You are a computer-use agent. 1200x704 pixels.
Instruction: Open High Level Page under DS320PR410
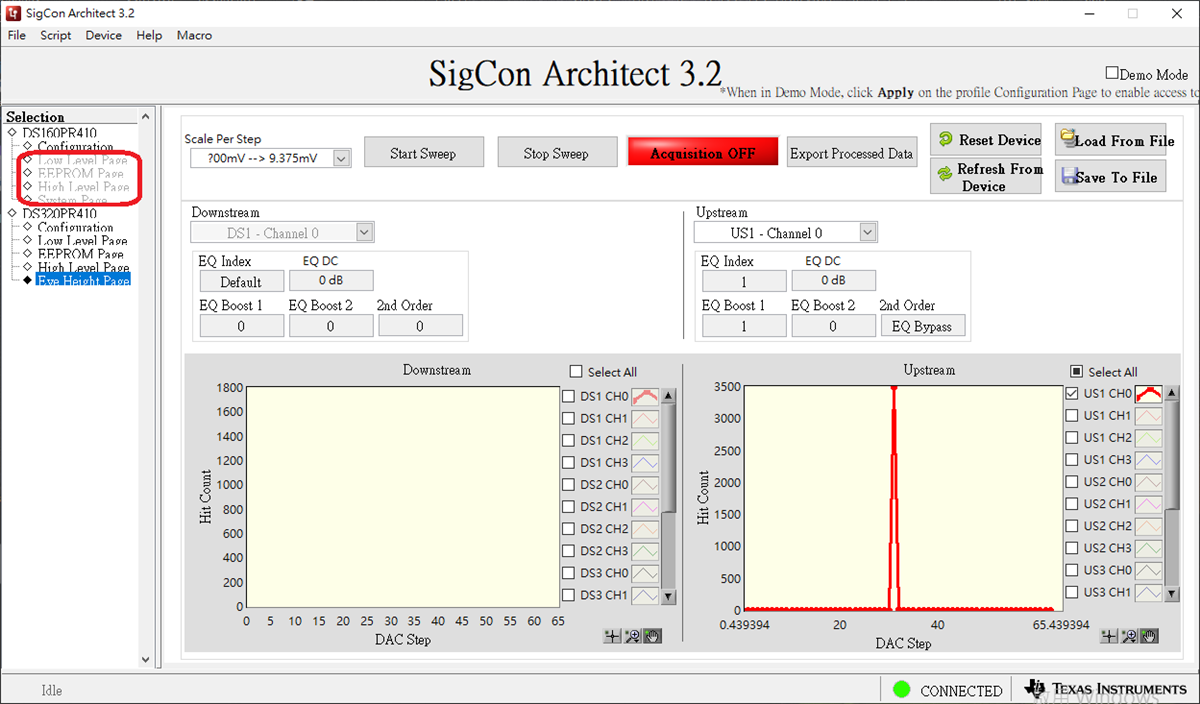[83, 267]
